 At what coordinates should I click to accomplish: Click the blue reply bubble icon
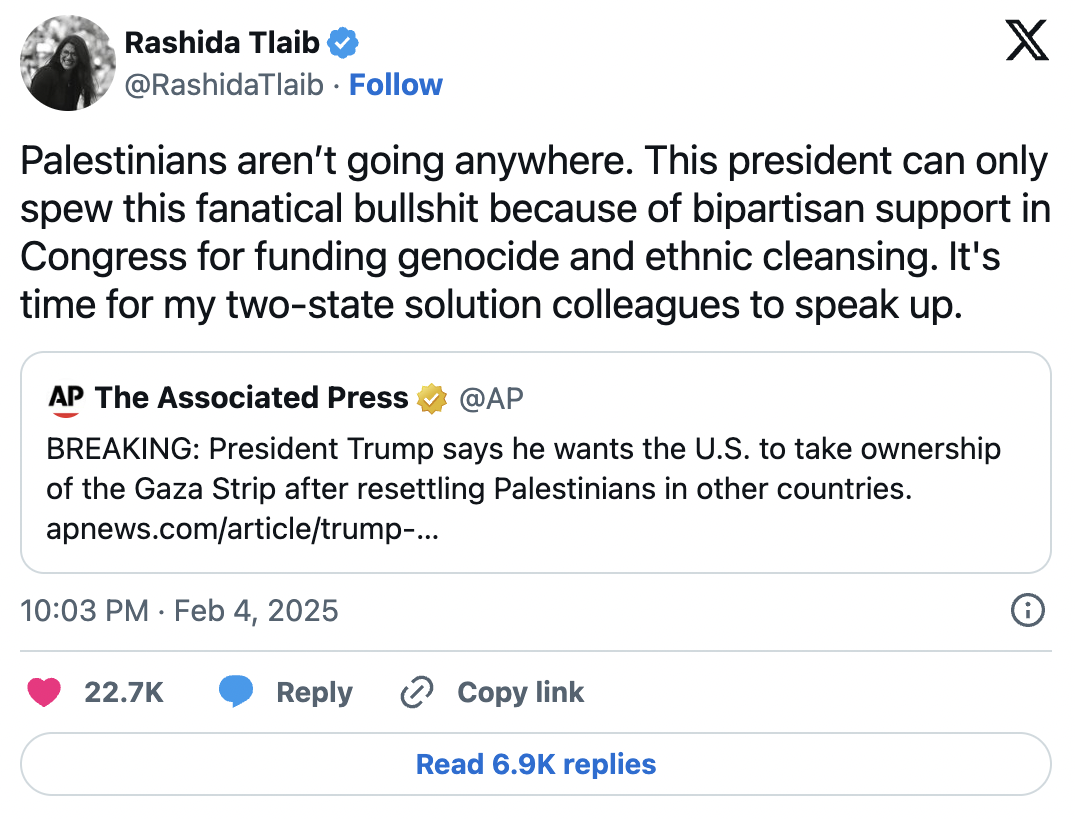pos(235,692)
